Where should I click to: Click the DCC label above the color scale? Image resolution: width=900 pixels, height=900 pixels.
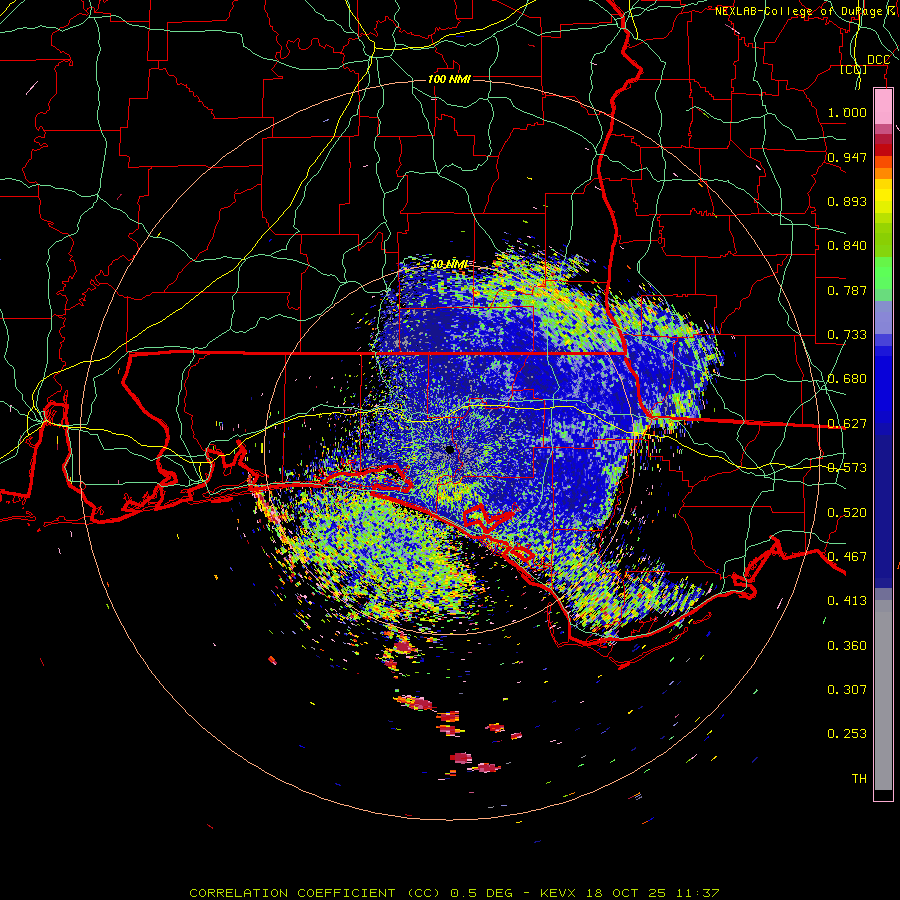(878, 60)
